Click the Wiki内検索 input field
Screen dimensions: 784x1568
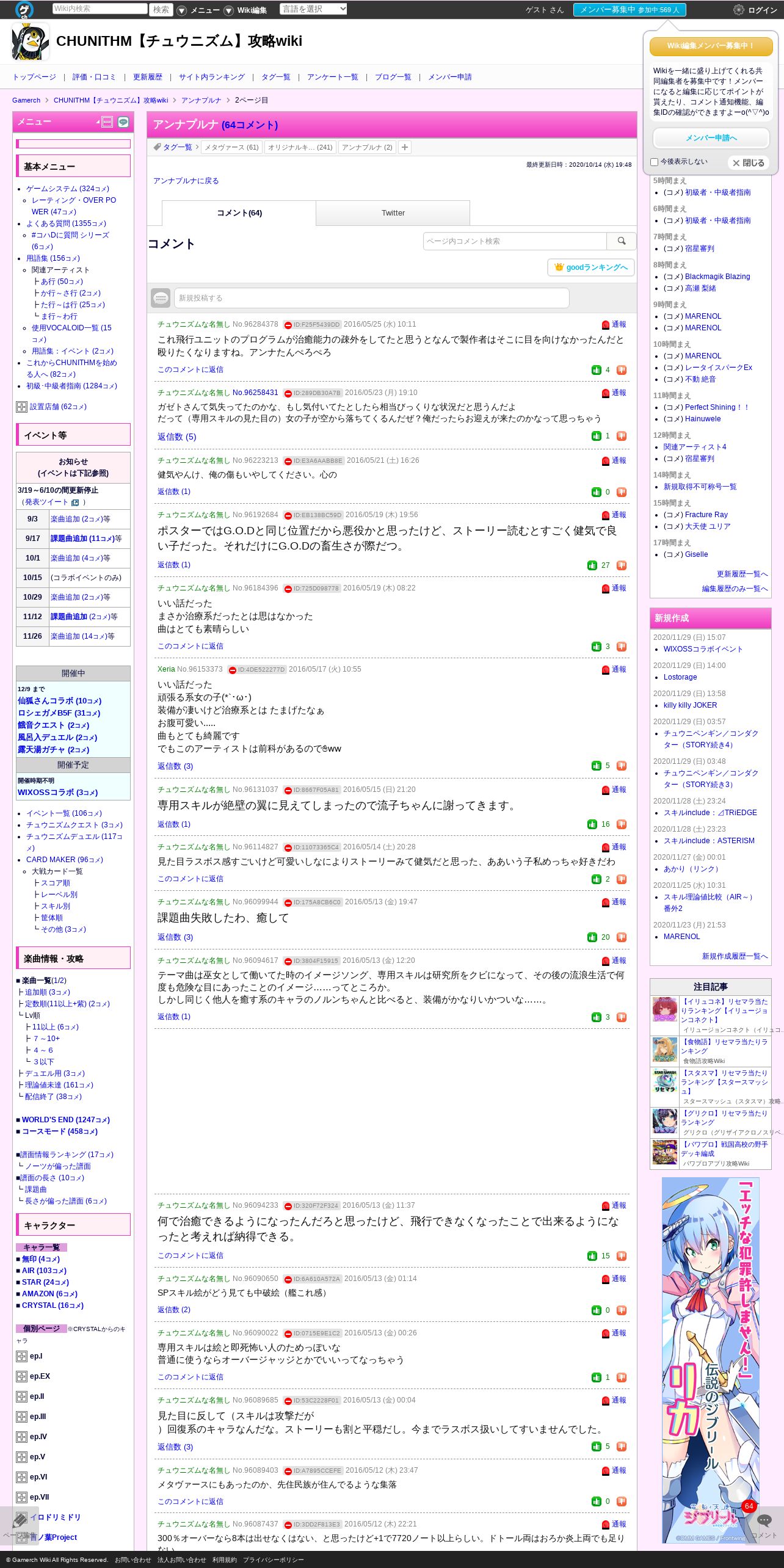pyautogui.click(x=100, y=9)
